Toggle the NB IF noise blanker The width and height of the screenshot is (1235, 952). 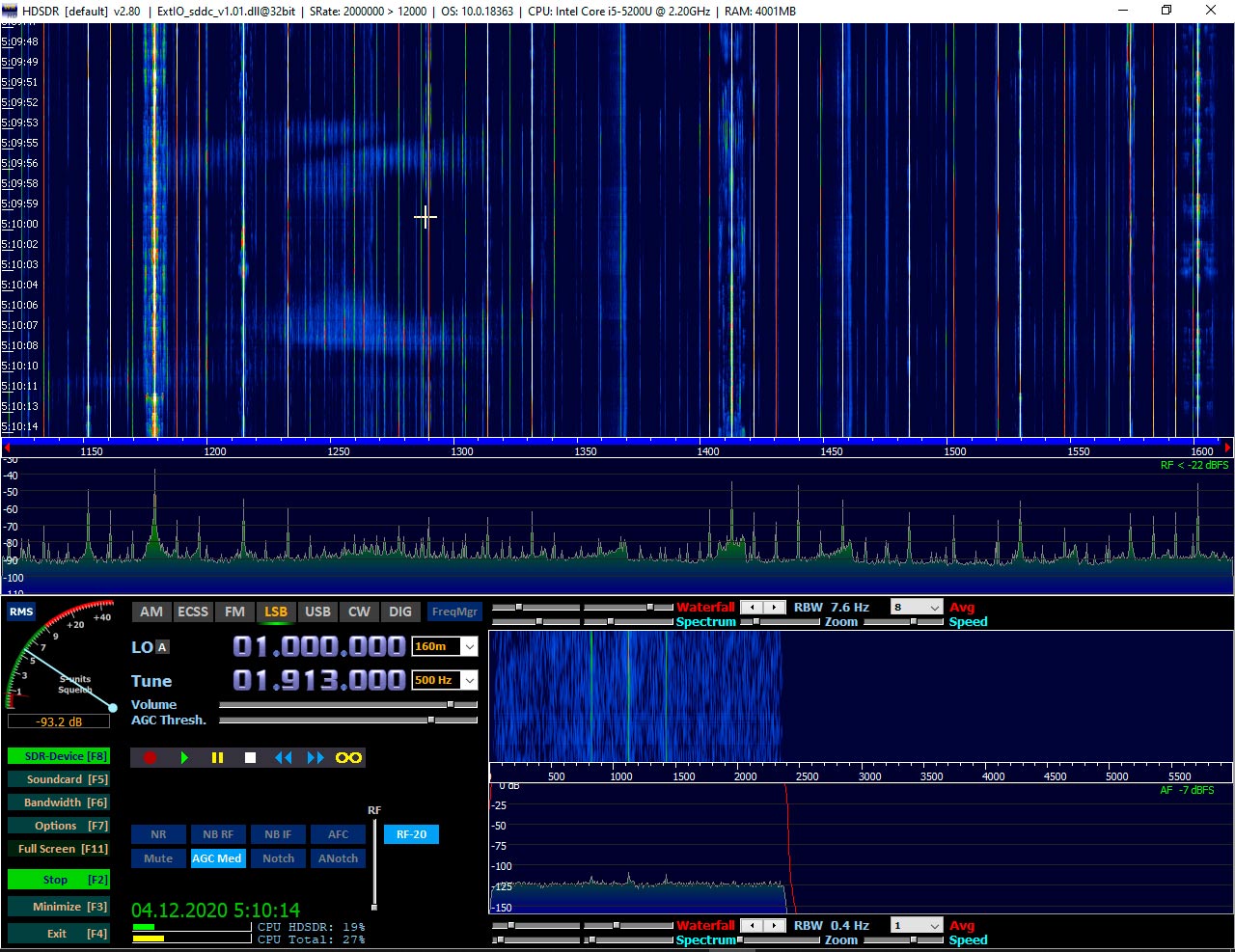pyautogui.click(x=278, y=834)
